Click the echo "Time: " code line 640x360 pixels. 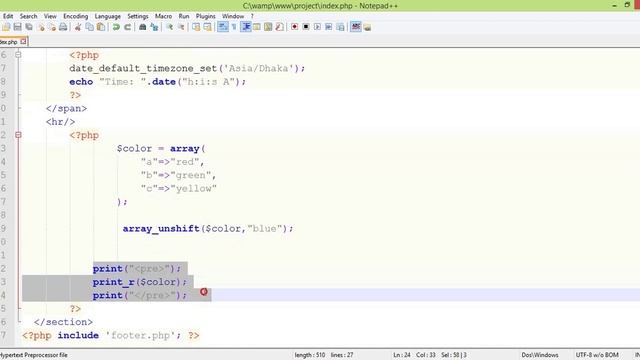pyautogui.click(x=158, y=82)
